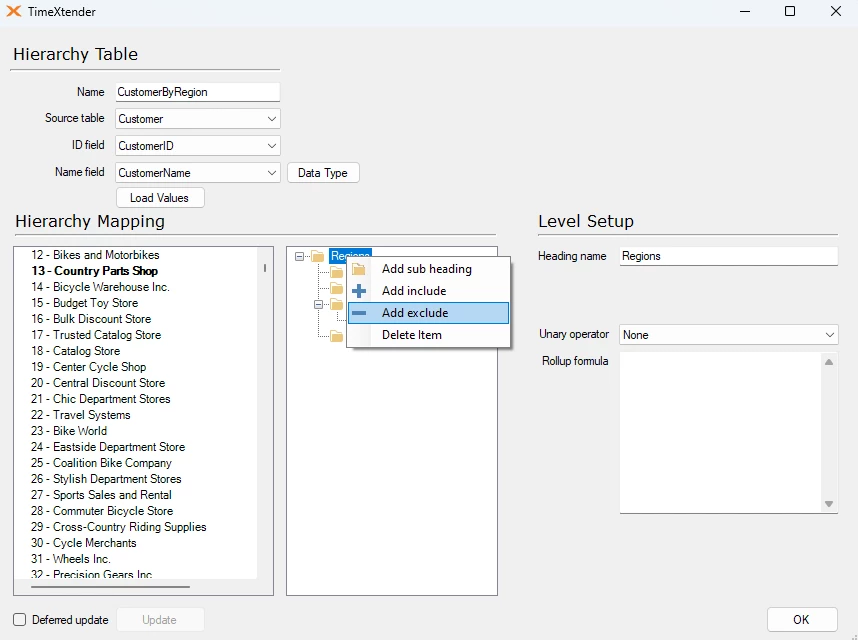Click the blue plus Add include icon
The width and height of the screenshot is (858, 640).
tap(359, 291)
